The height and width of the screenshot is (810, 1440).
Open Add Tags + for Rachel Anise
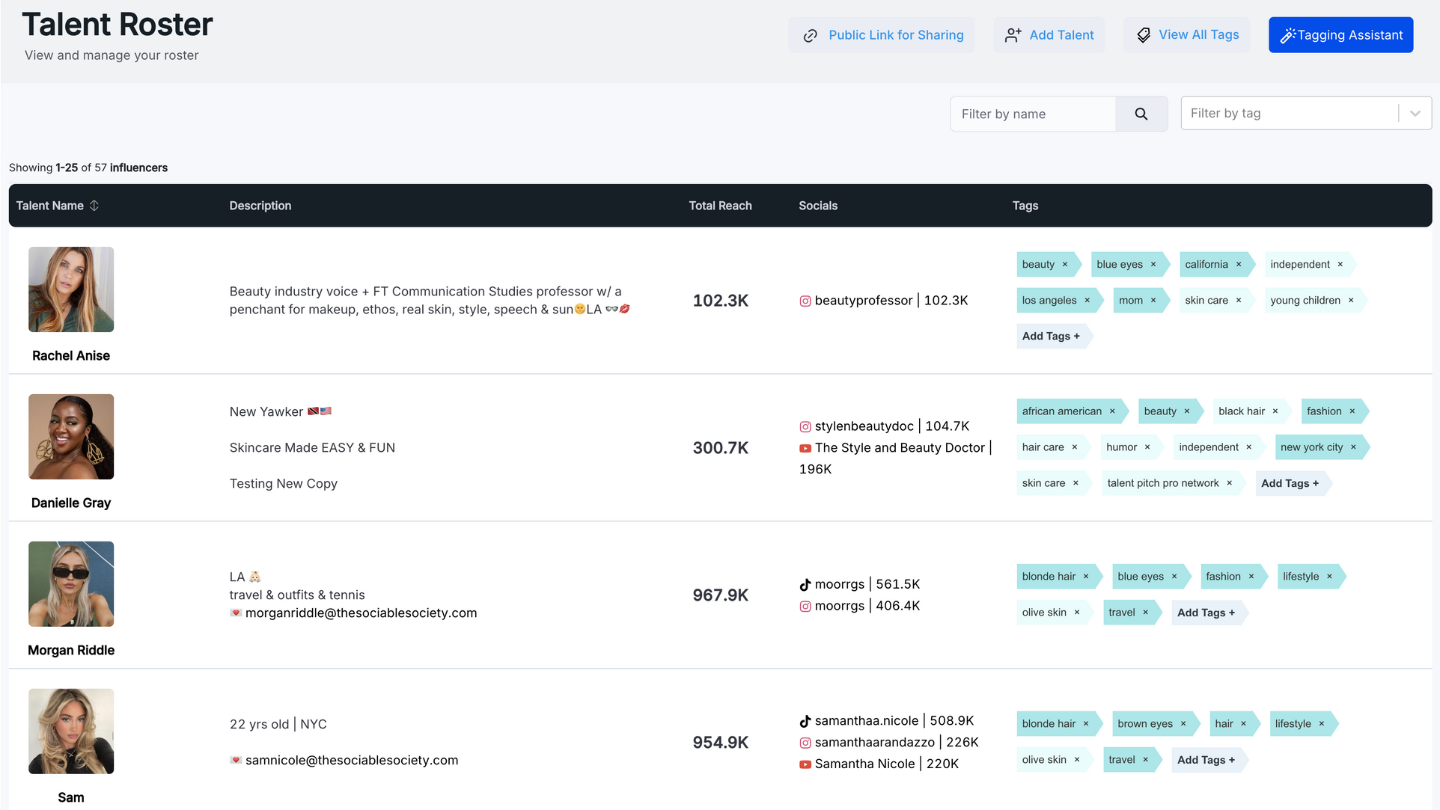click(x=1051, y=337)
